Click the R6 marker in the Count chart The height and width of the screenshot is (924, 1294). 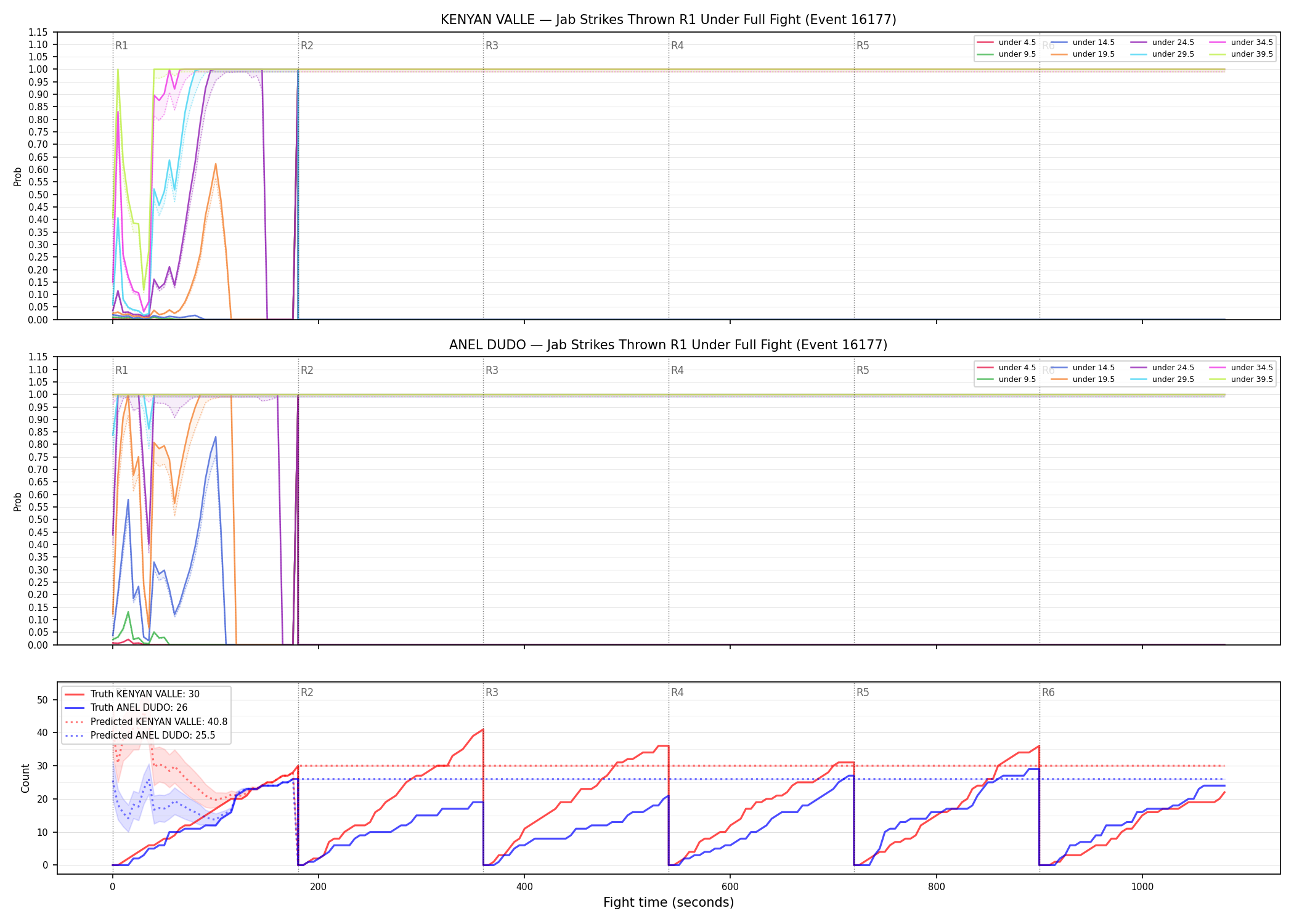[x=1048, y=692]
